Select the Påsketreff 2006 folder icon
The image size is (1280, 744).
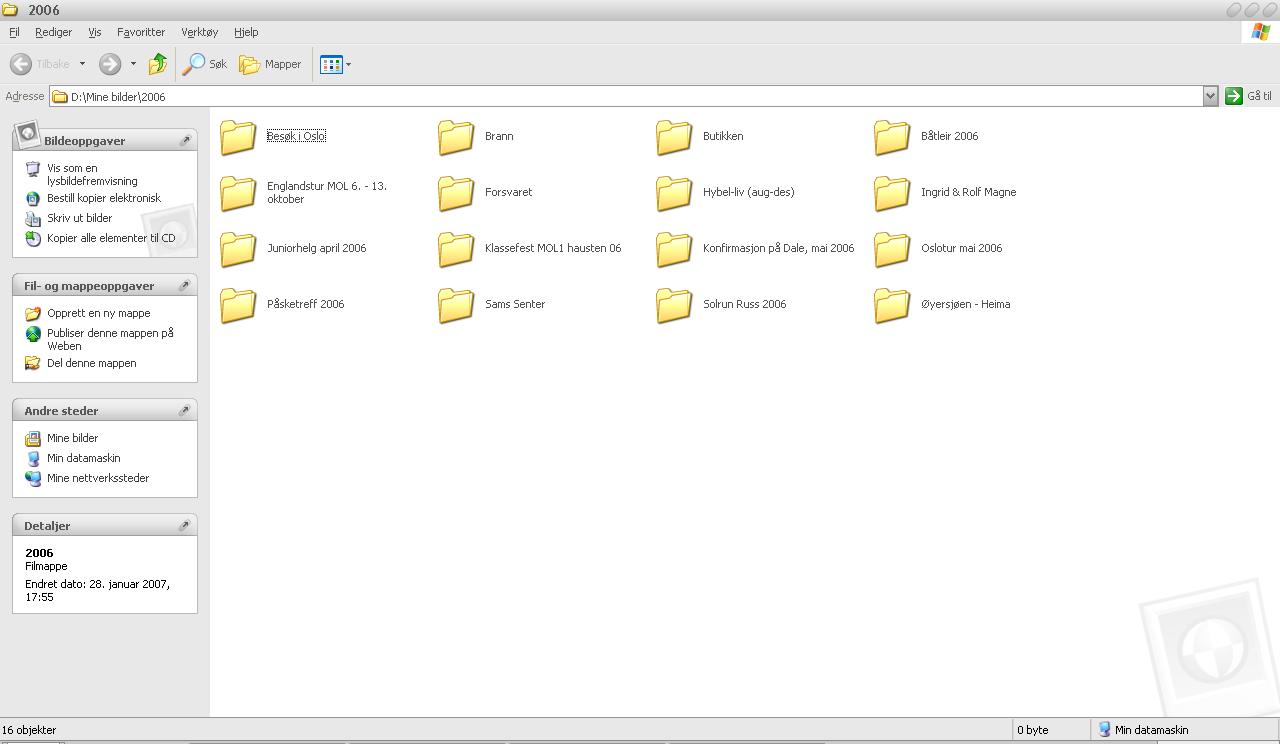tap(238, 305)
